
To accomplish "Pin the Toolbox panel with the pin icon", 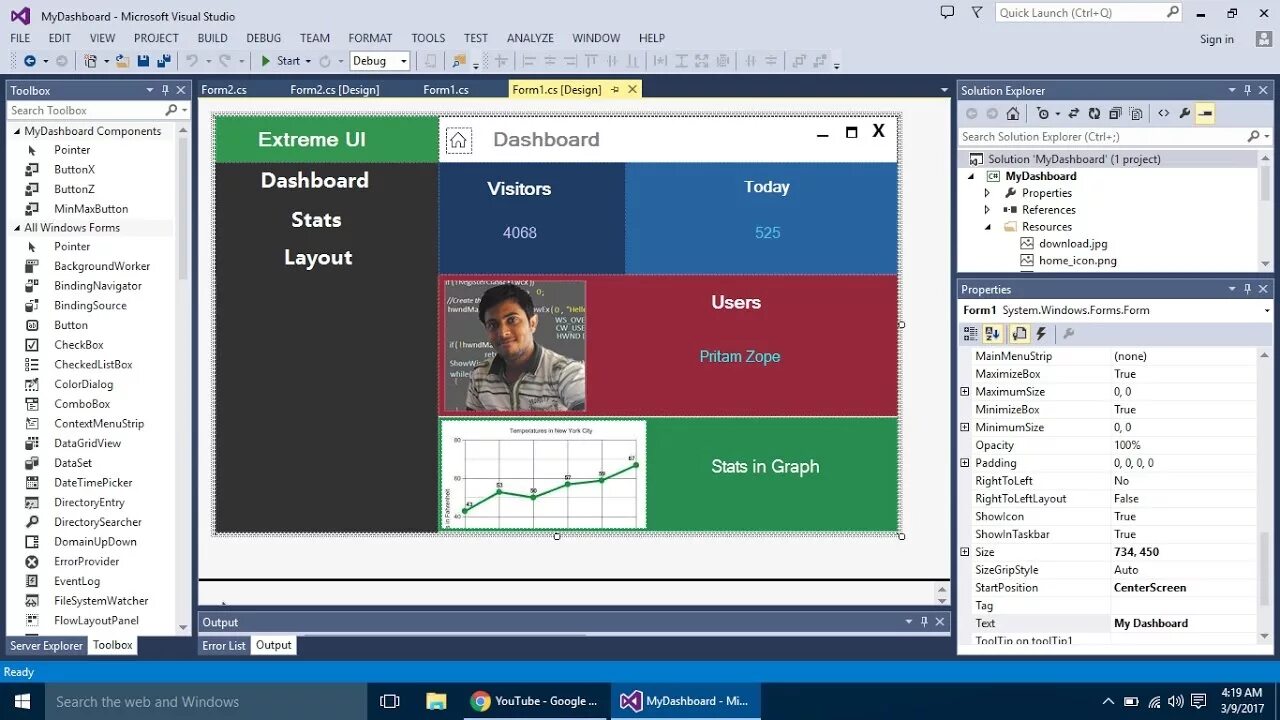I will click(x=166, y=90).
